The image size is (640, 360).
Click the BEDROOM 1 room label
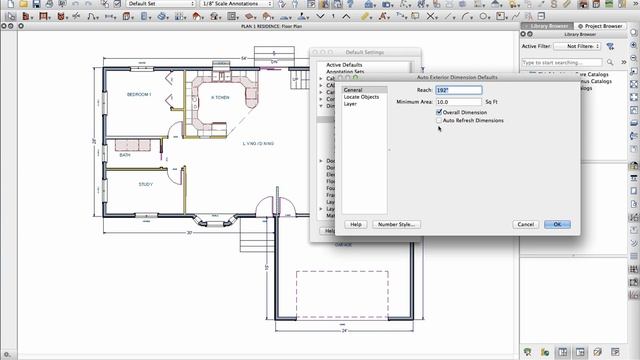[139, 94]
